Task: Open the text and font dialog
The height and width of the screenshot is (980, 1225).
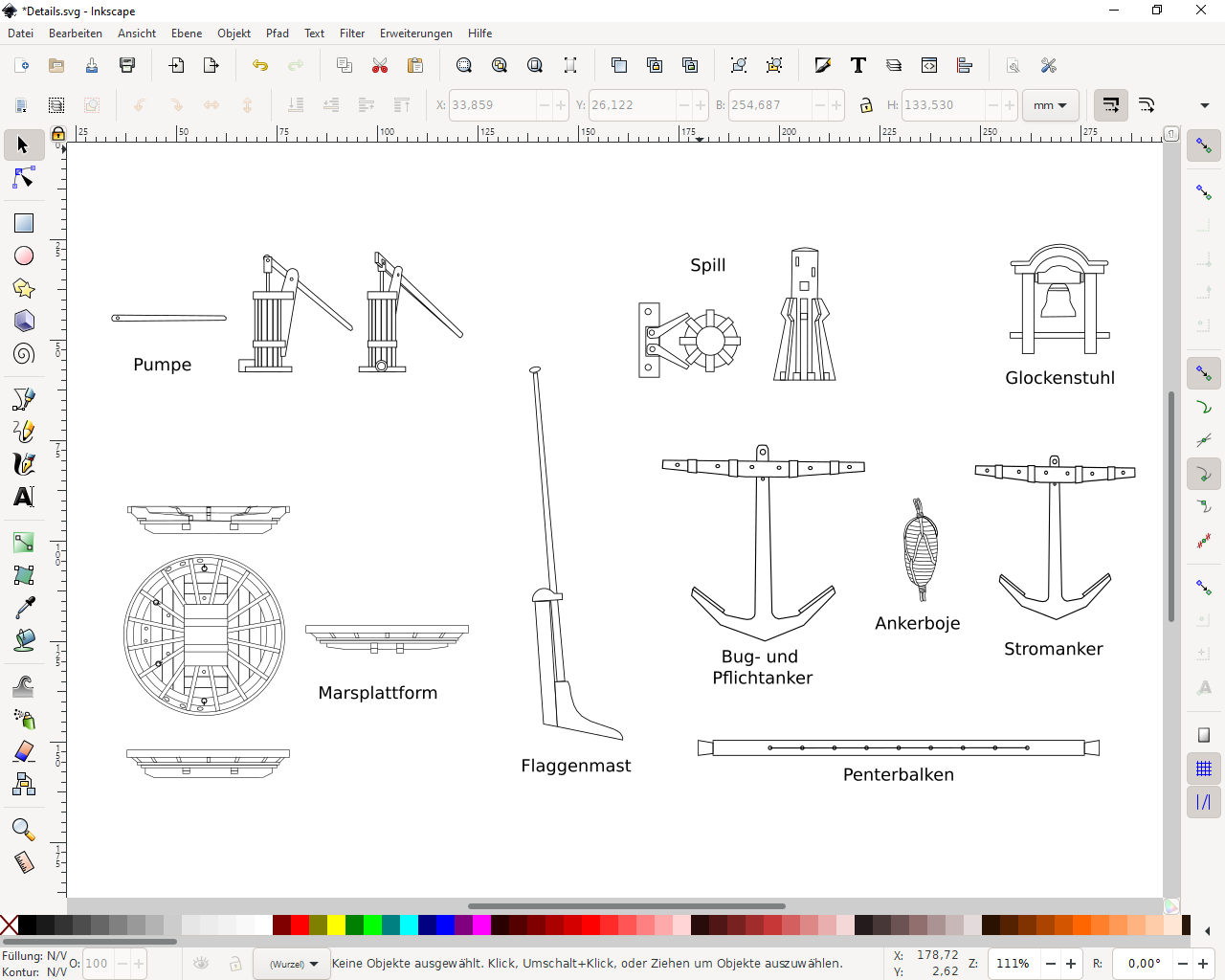Action: coord(857,65)
